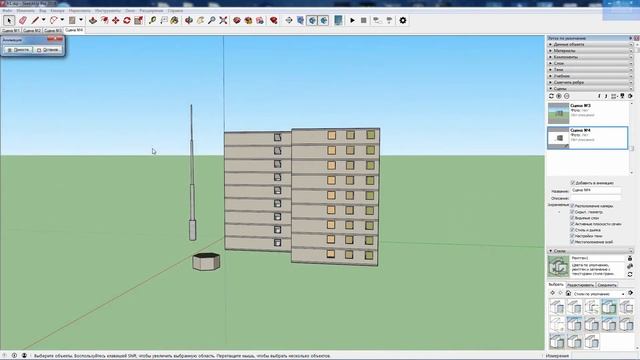Select the 'Сцена №3' thumbnail in scenes list

[x=558, y=113]
